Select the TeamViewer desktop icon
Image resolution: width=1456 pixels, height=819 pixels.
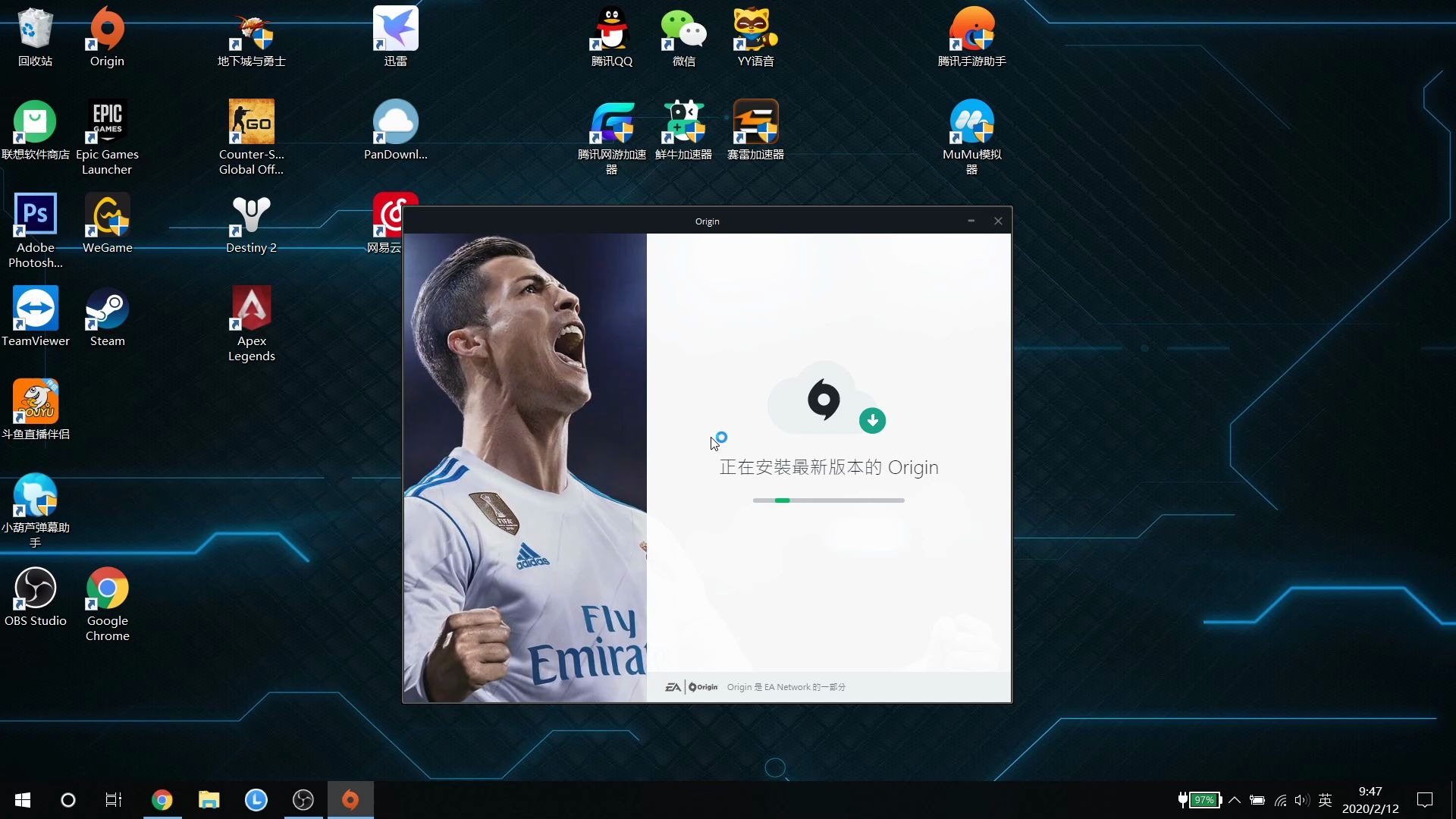(35, 309)
